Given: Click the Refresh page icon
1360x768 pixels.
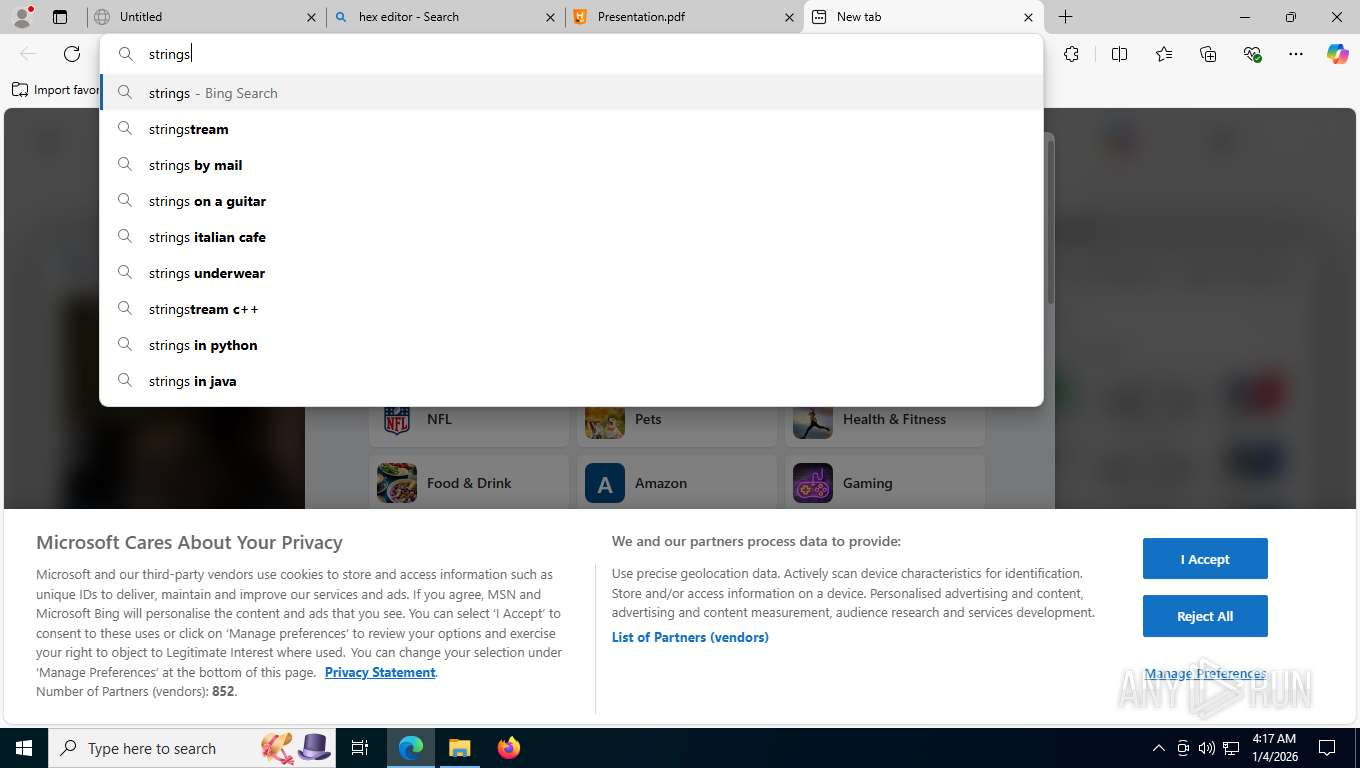Looking at the screenshot, I should (x=72, y=54).
